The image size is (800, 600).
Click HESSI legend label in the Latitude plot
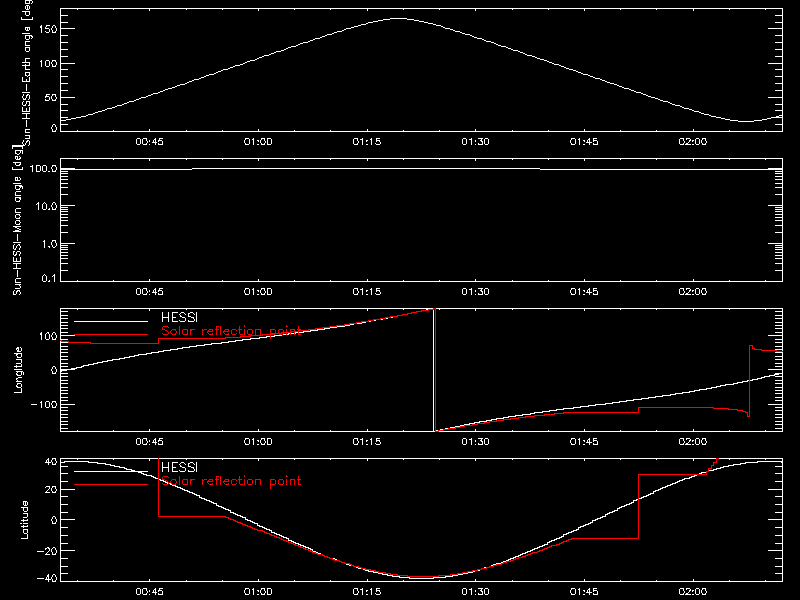[179, 467]
